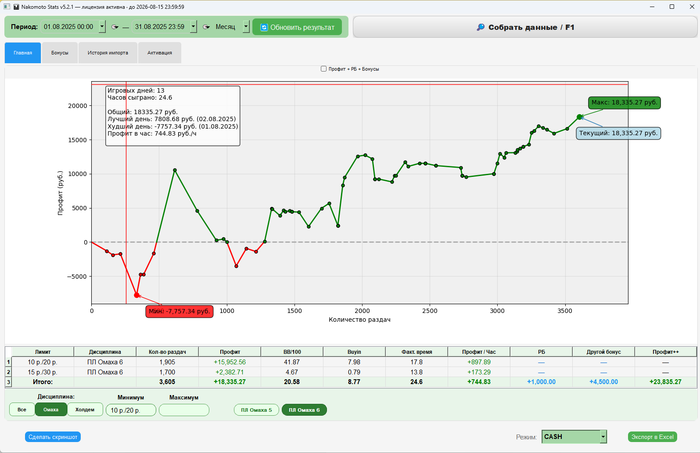Click the 15 р./30 р. limit cell
700x453 pixels.
tap(42, 372)
